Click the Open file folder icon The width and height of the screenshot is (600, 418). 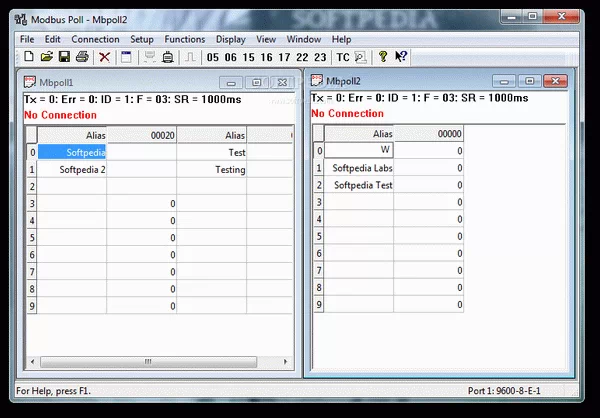46,57
